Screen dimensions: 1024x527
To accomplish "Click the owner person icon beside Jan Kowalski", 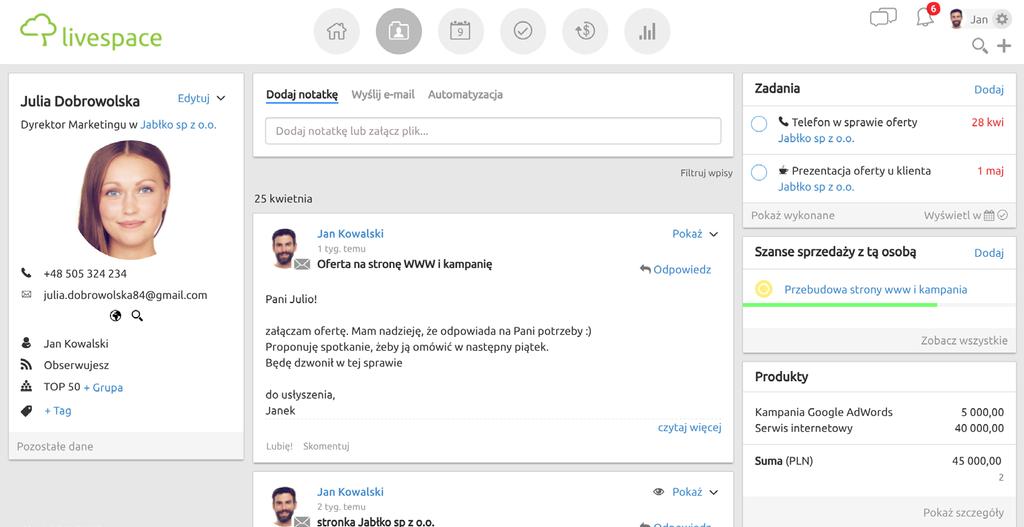I will [x=26, y=343].
